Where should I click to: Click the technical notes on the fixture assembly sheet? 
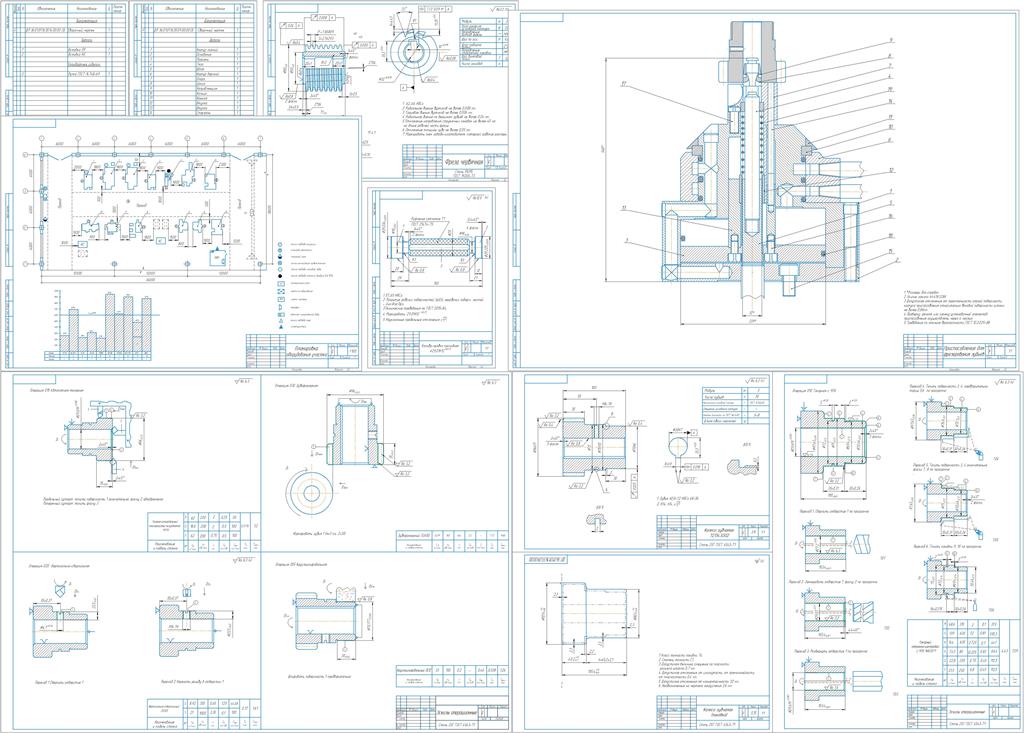click(955, 306)
